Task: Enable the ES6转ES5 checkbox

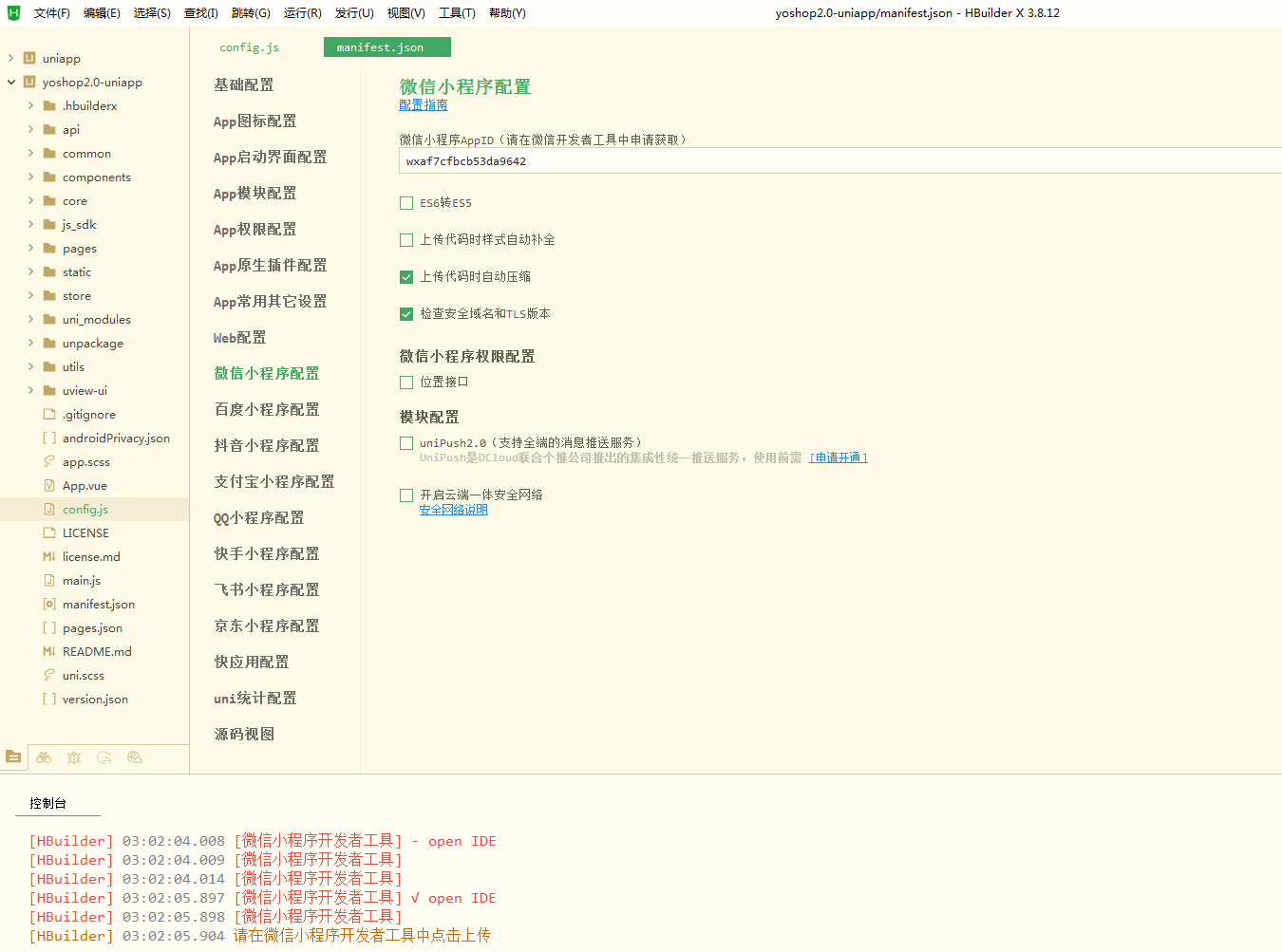Action: (x=406, y=203)
